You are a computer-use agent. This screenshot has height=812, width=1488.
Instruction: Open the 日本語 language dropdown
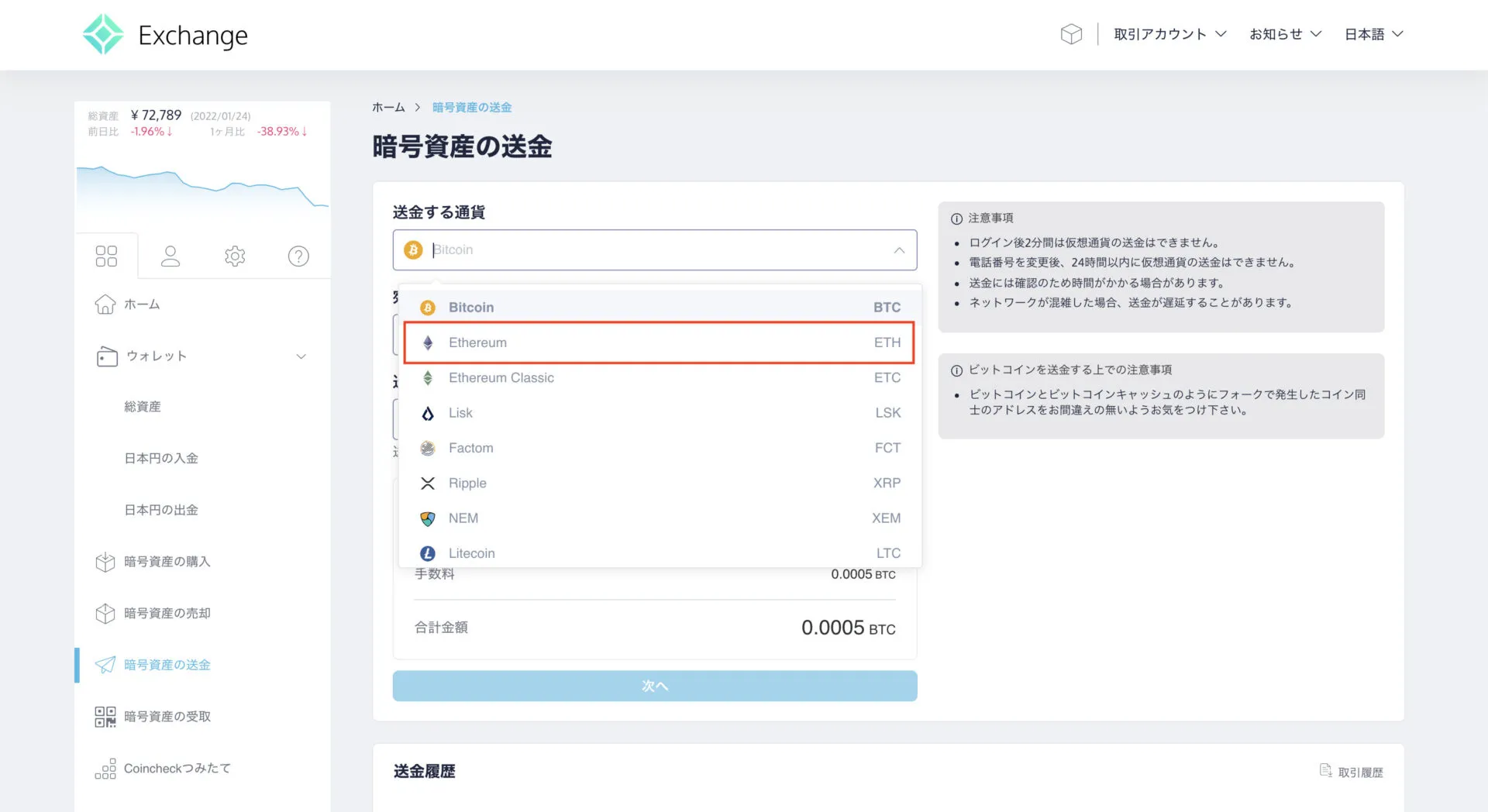pos(1373,33)
